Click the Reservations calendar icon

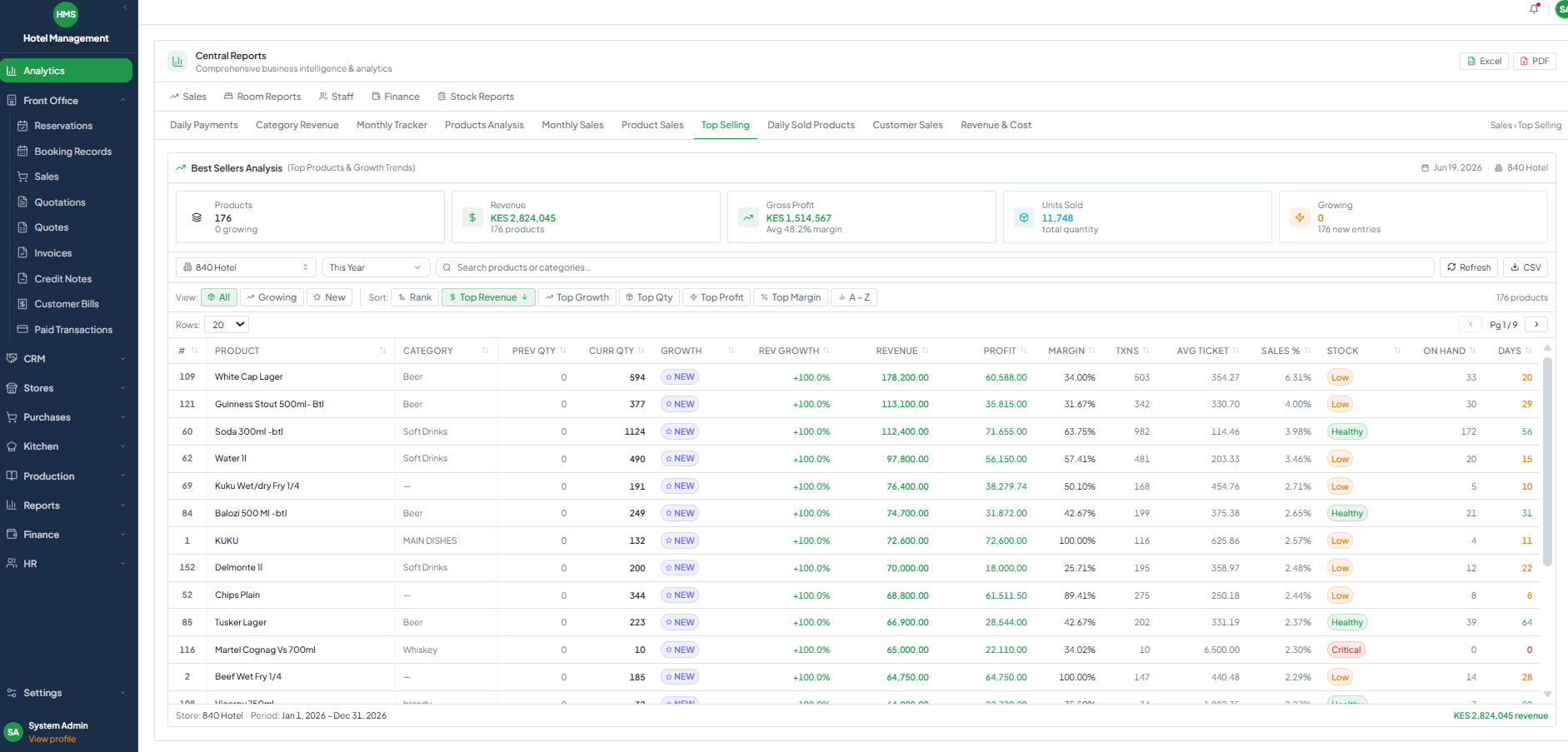[x=23, y=126]
